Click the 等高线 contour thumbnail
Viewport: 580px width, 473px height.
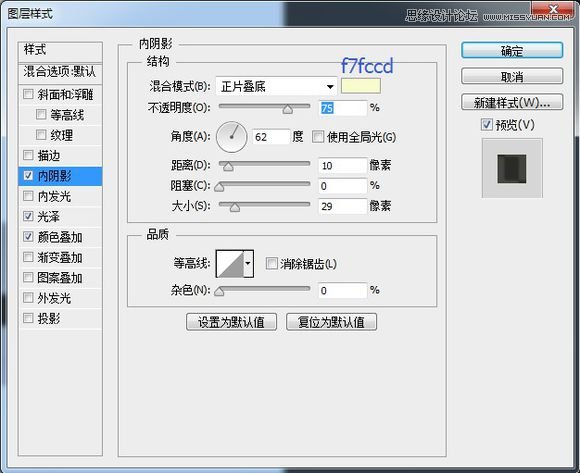click(230, 263)
